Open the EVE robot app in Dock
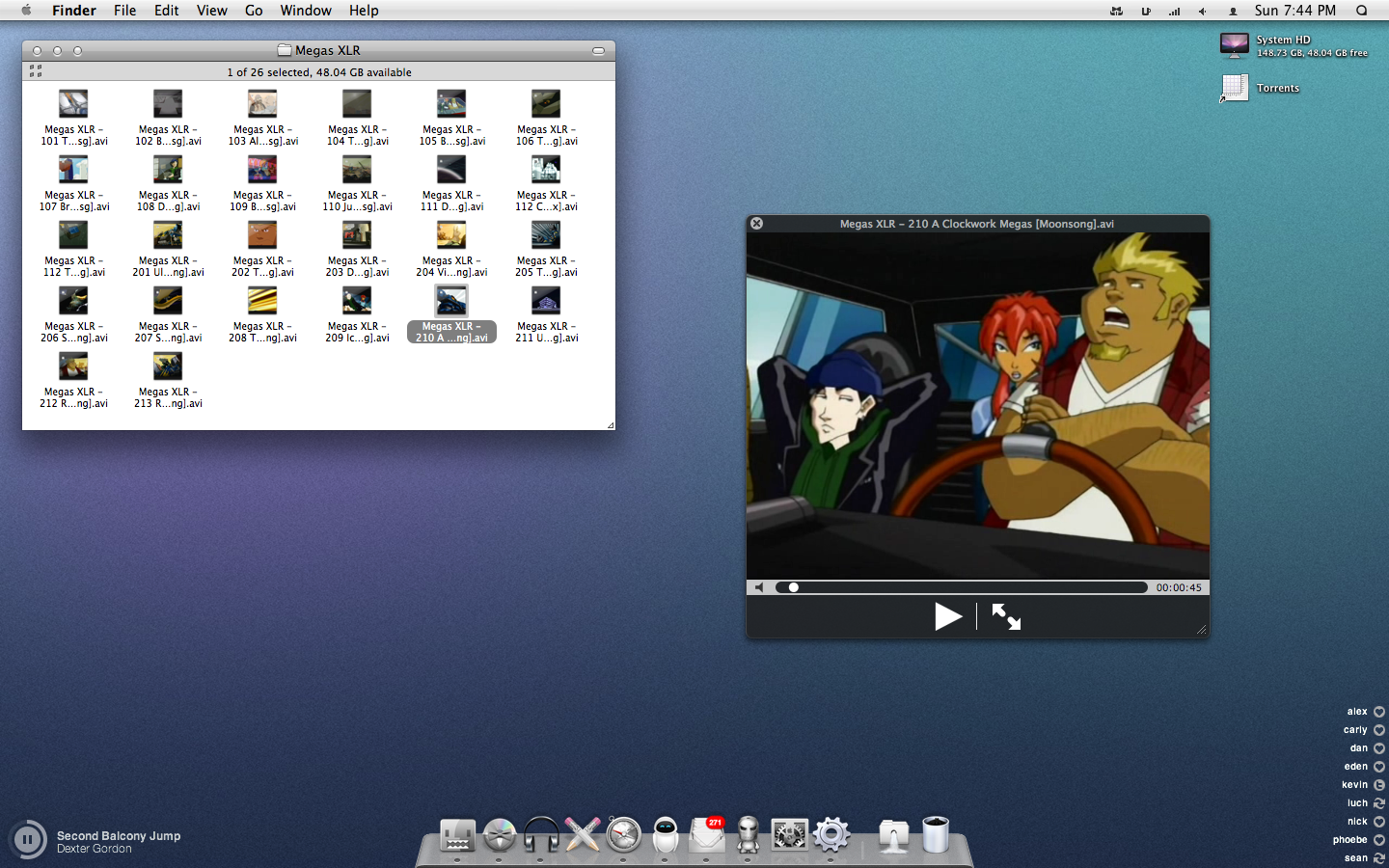 (x=666, y=834)
